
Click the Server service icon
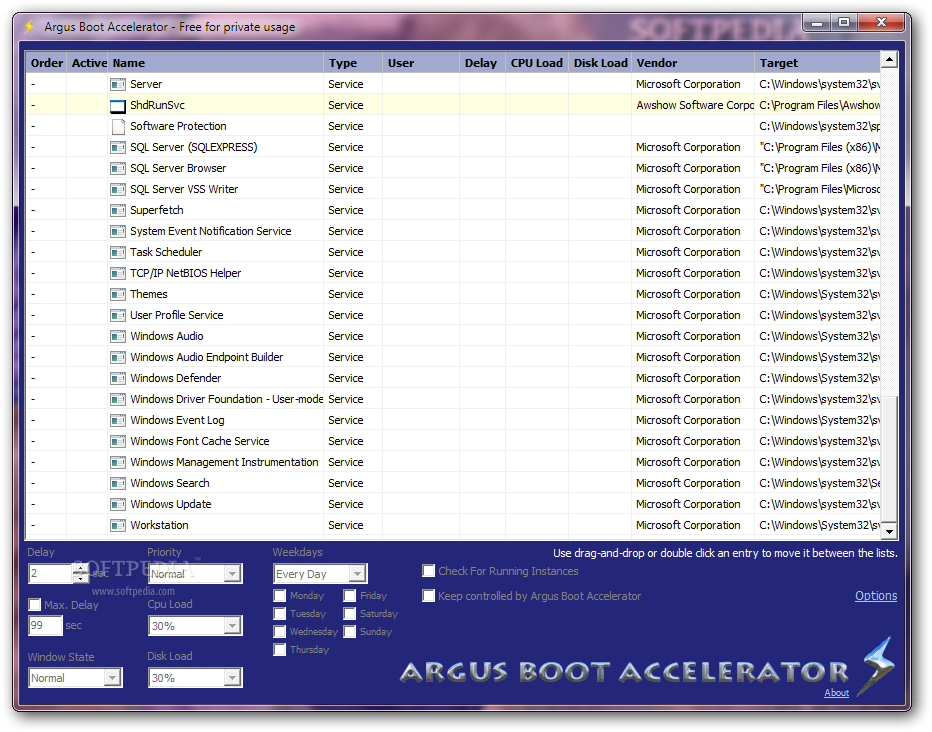(x=118, y=85)
